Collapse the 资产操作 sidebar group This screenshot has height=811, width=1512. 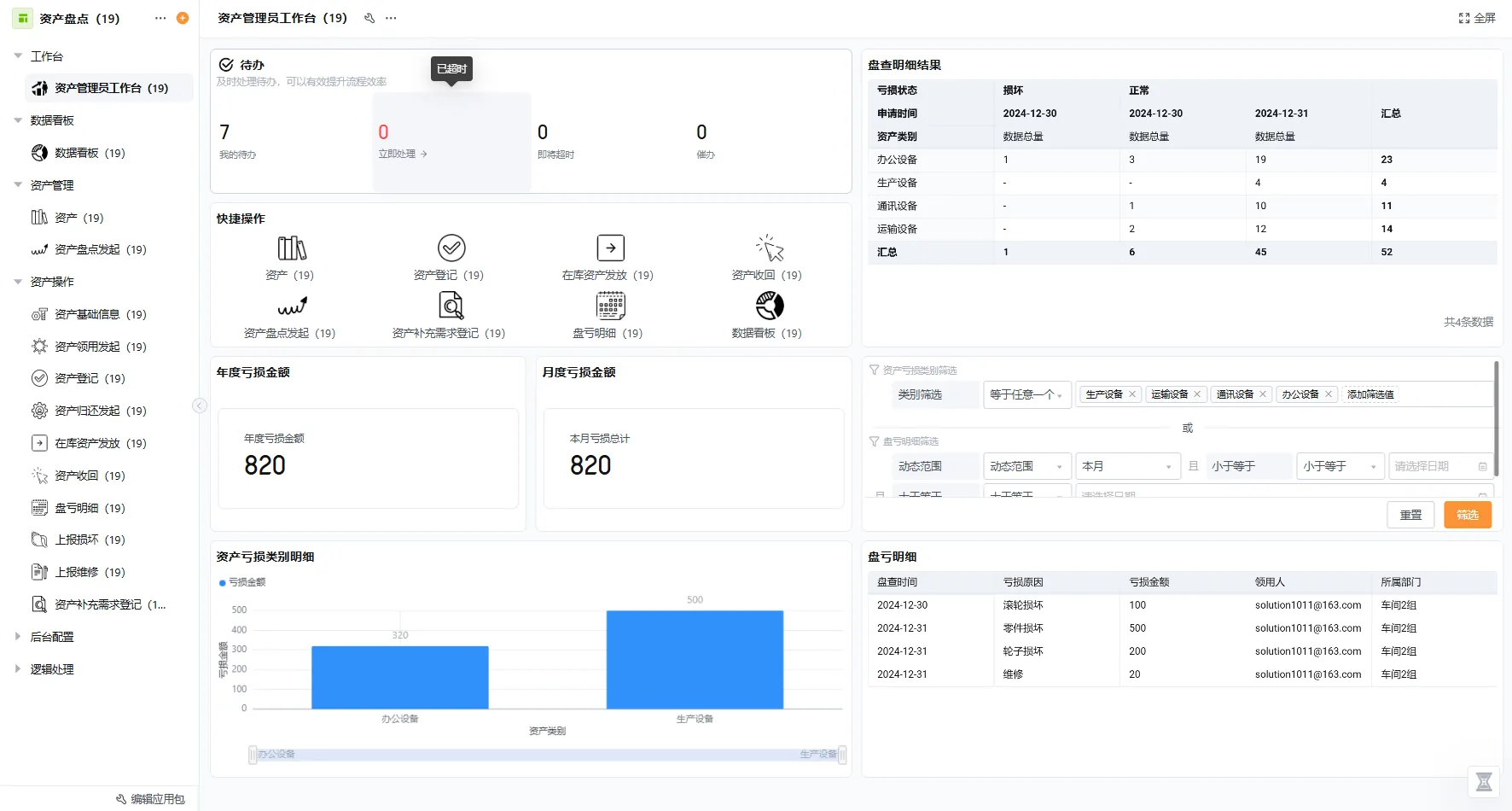tap(18, 282)
